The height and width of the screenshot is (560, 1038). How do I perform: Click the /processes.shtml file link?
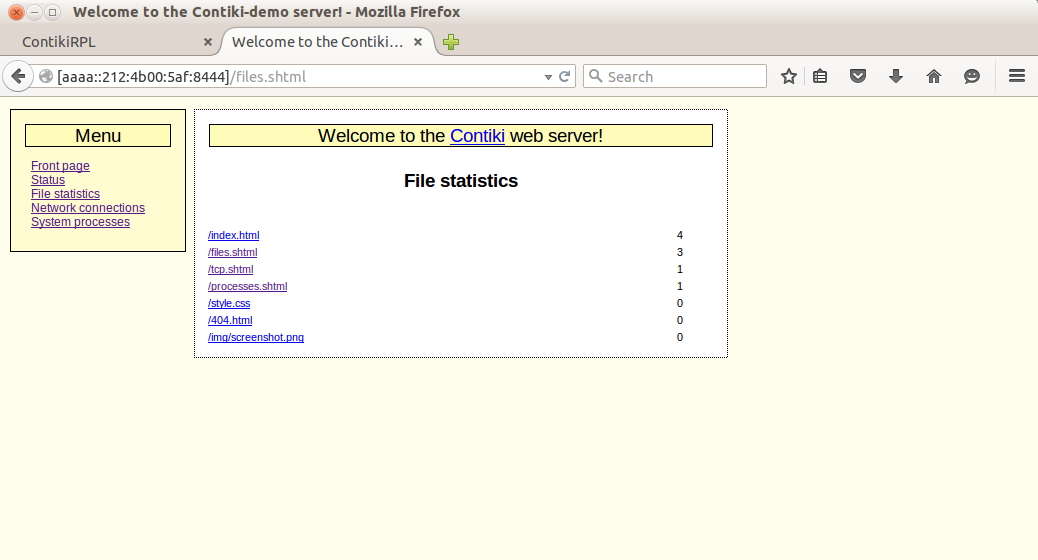click(247, 286)
